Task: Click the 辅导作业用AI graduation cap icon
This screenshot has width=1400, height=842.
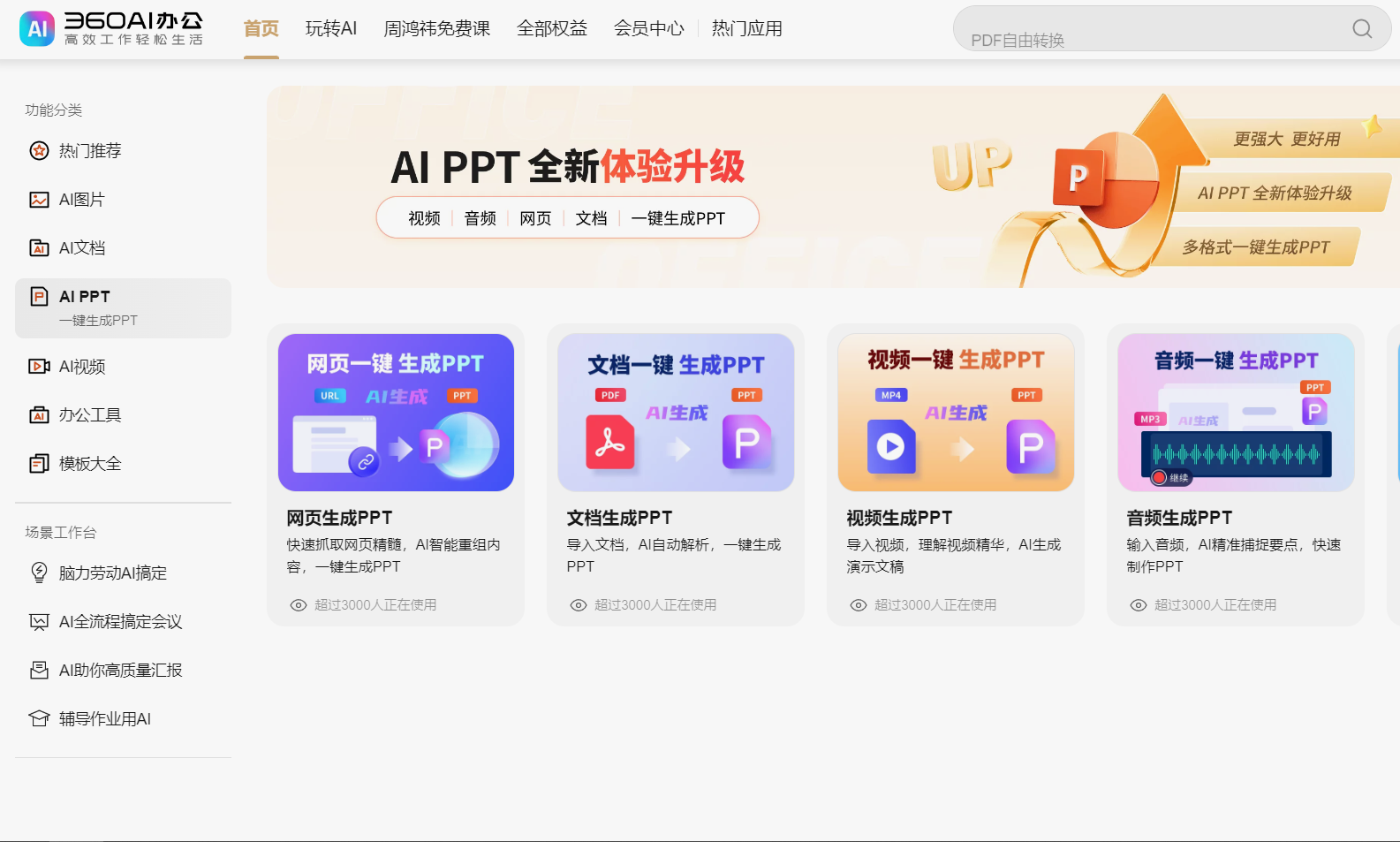Action: (39, 719)
